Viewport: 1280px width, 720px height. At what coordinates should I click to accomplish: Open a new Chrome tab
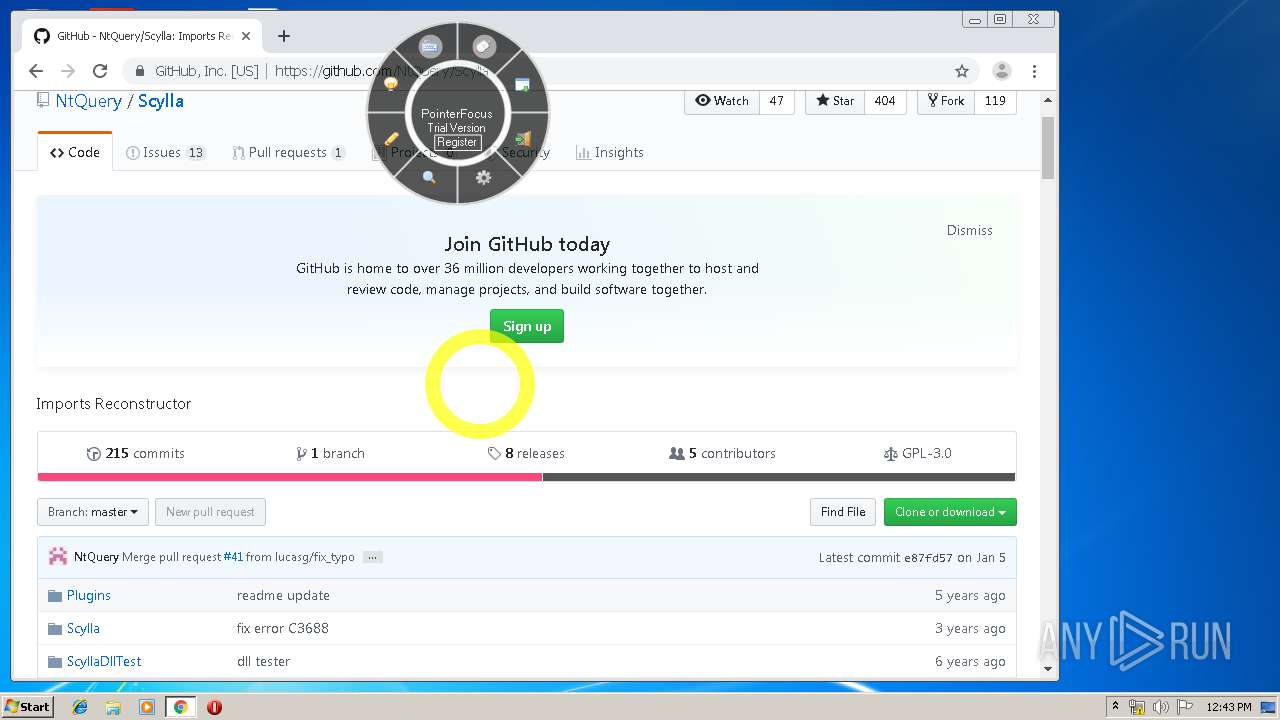284,36
